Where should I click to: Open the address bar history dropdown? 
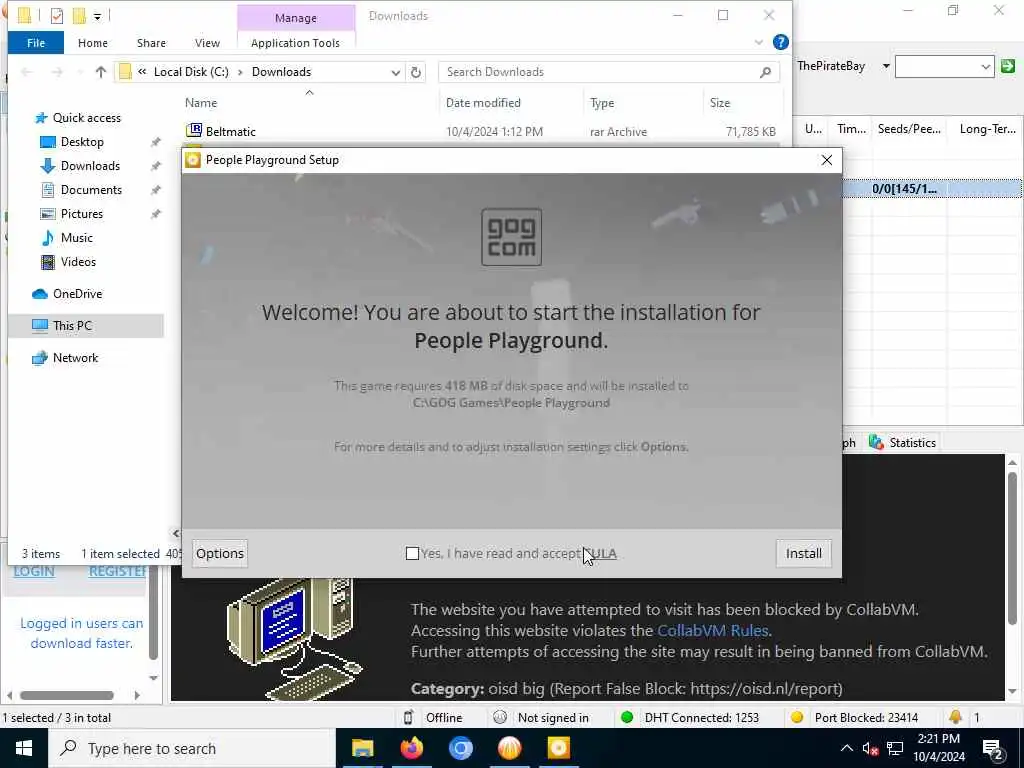(x=396, y=72)
